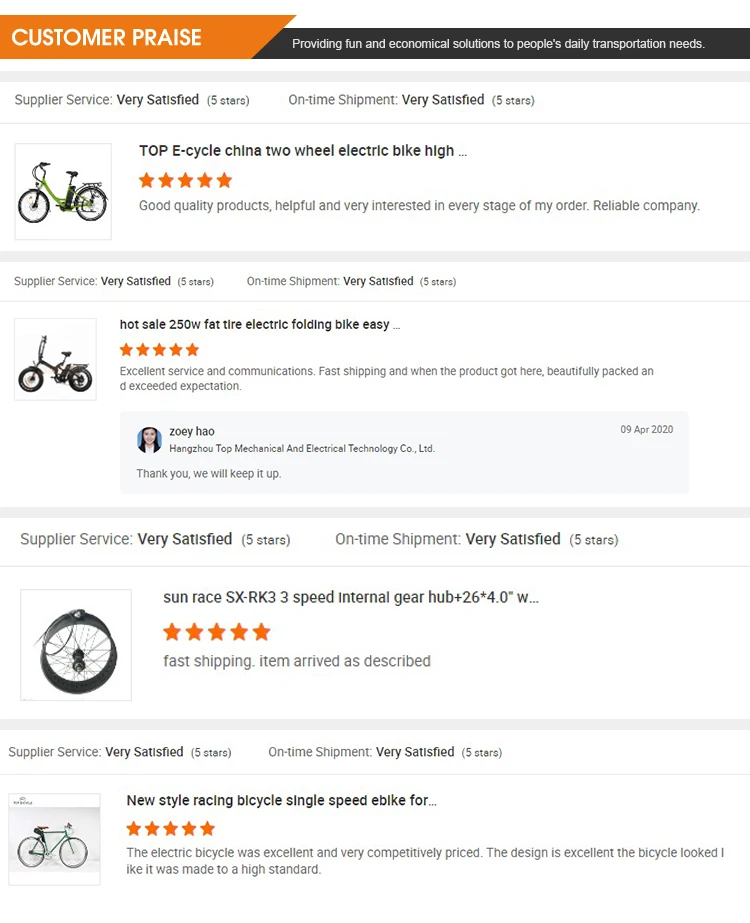Open New style racing bicycle ebike title
Image resolution: width=750 pixels, height=923 pixels.
coord(281,801)
